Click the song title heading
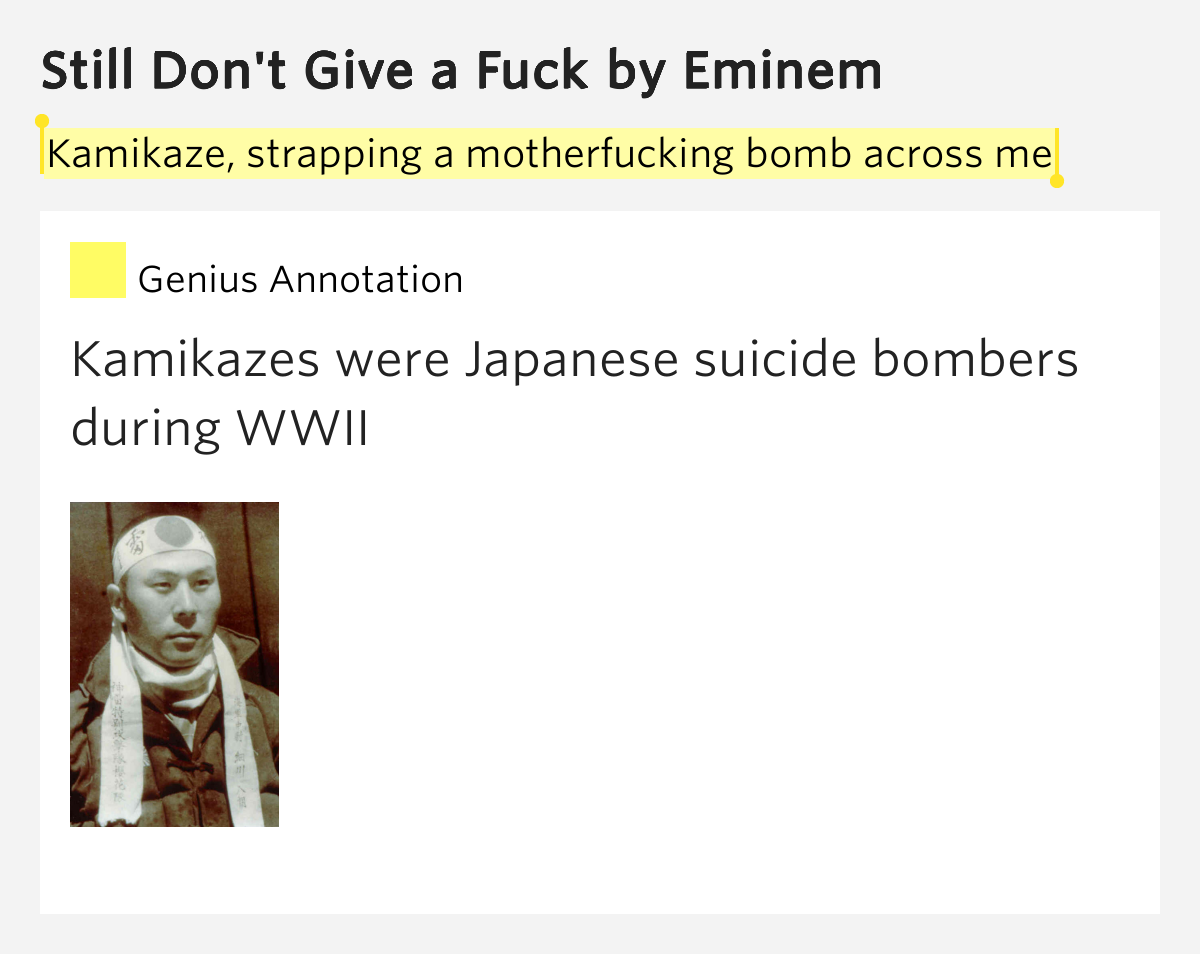This screenshot has width=1200, height=954. (x=462, y=71)
